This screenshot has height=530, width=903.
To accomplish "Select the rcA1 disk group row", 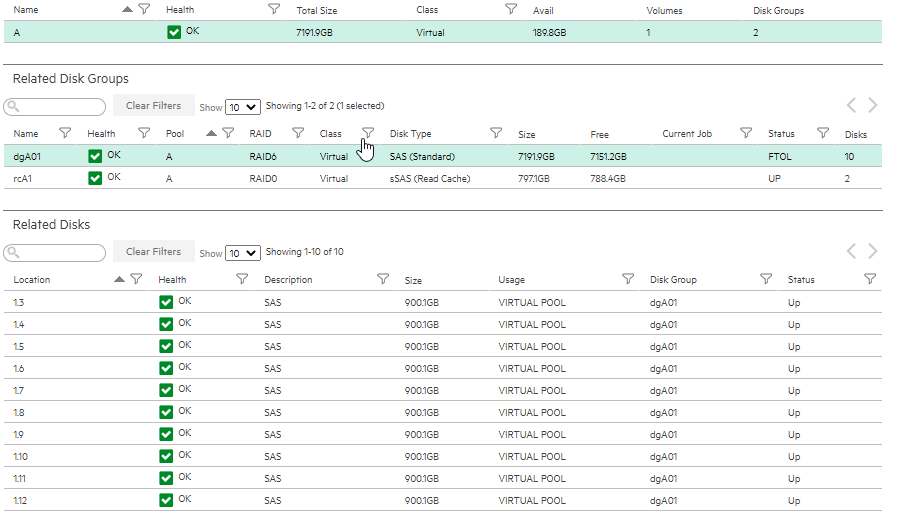I will 442,178.
